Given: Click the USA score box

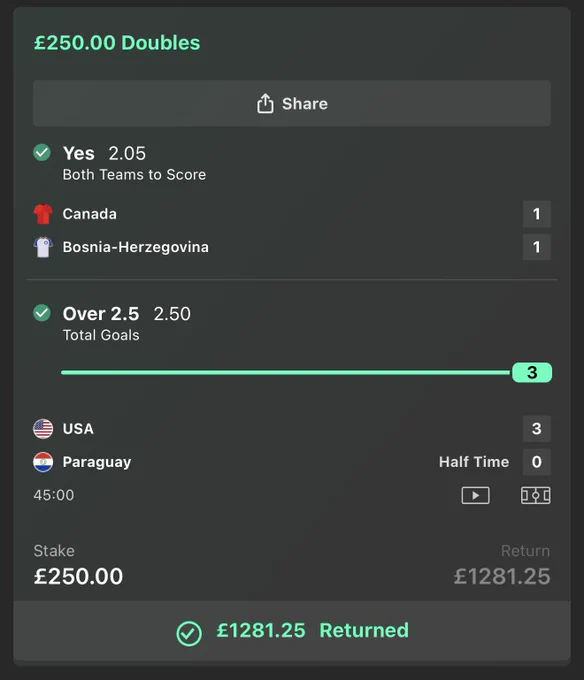Looking at the screenshot, I should click(x=536, y=428).
